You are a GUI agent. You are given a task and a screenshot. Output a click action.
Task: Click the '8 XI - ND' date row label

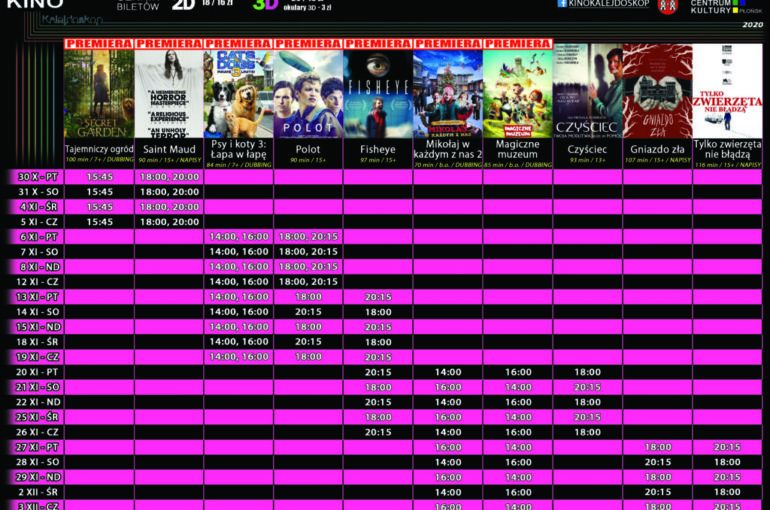point(40,267)
